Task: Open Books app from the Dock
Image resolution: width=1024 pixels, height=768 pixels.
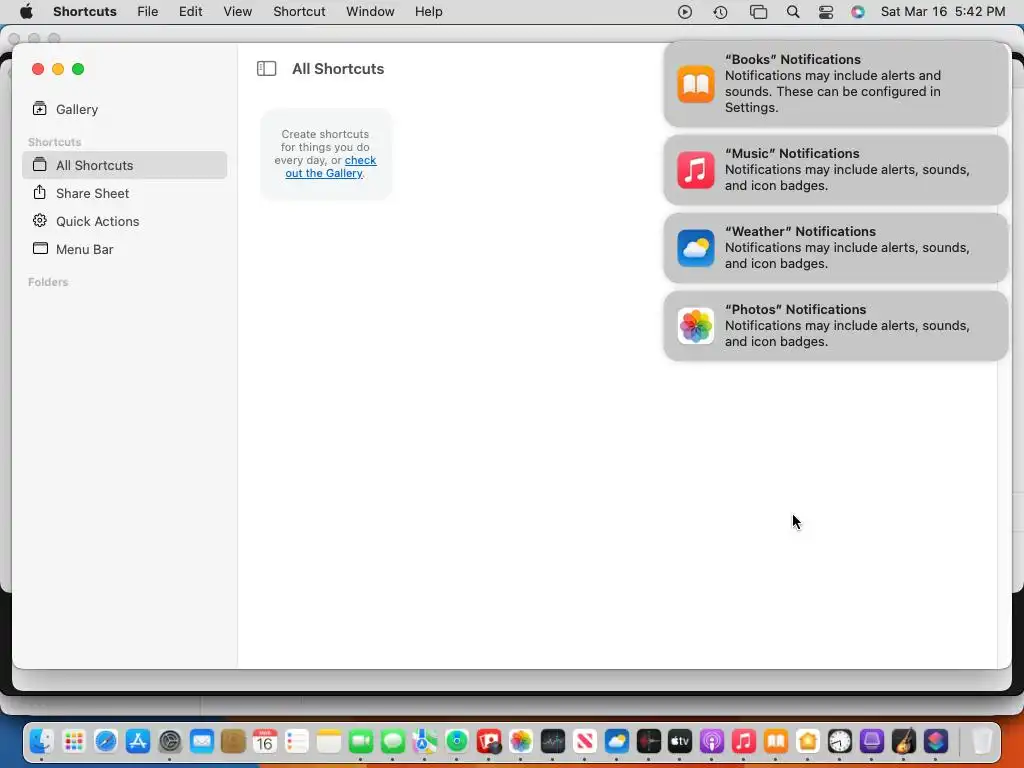Action: [776, 741]
